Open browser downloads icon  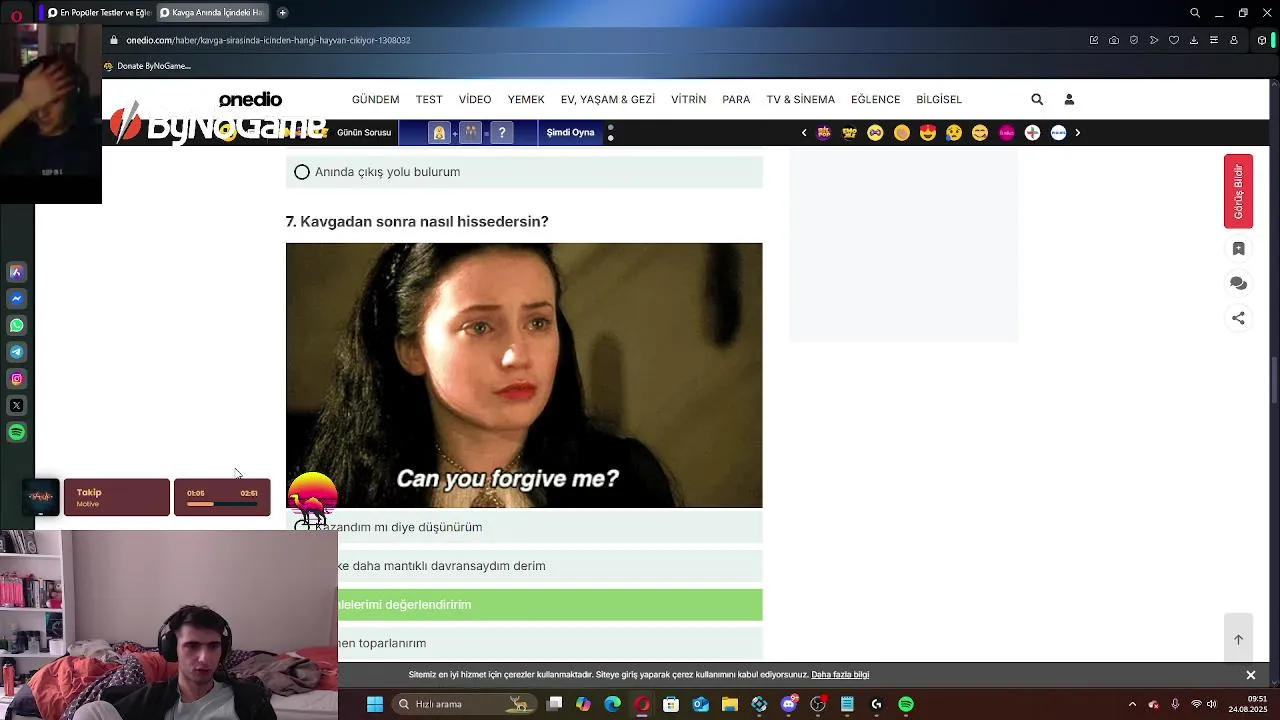[x=1194, y=40]
